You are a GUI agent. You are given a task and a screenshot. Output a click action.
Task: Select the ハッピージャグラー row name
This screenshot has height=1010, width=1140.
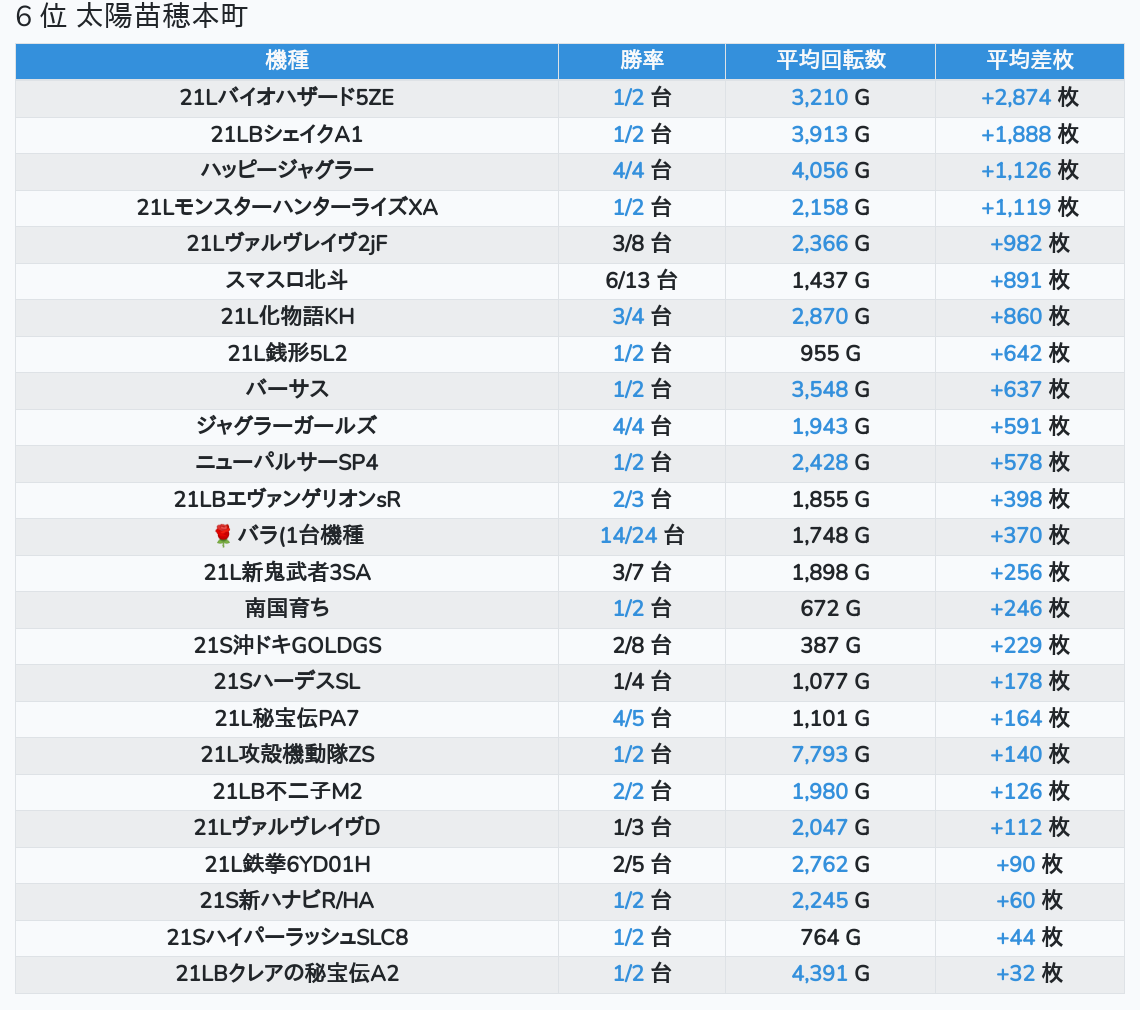click(x=287, y=171)
